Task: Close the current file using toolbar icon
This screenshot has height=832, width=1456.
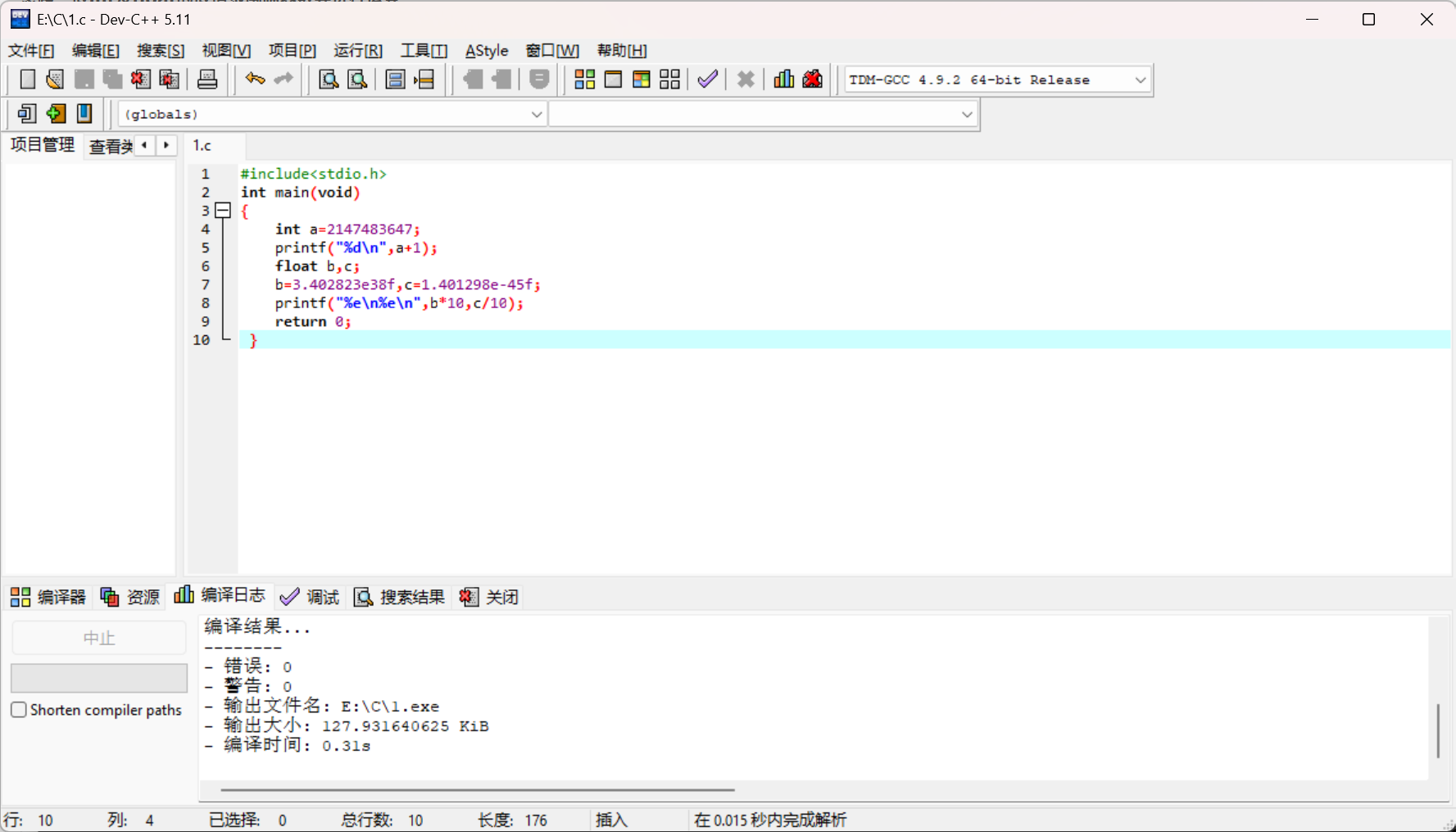Action: 140,80
